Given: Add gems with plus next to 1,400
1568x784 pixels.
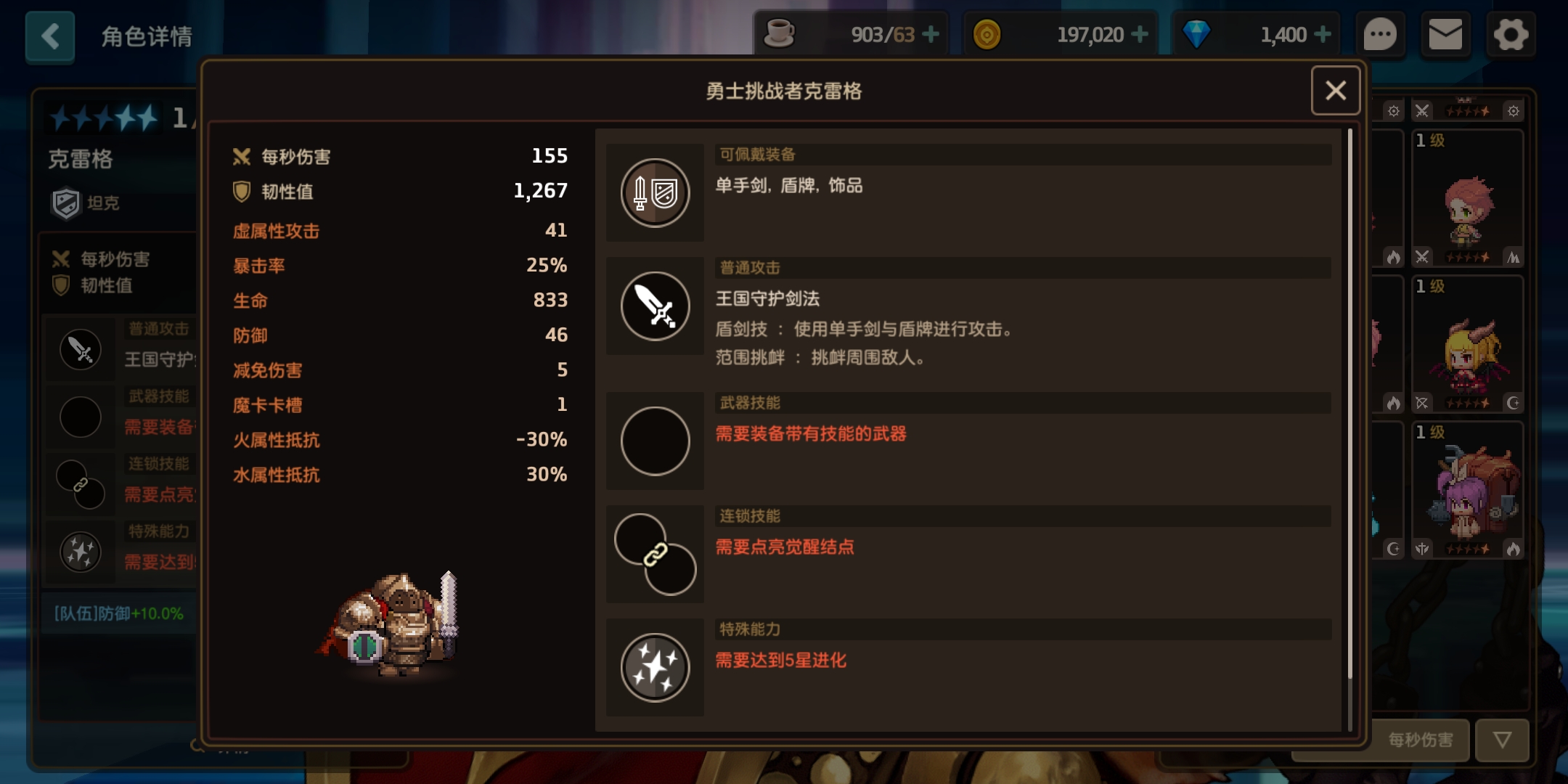Looking at the screenshot, I should coord(1323,34).
